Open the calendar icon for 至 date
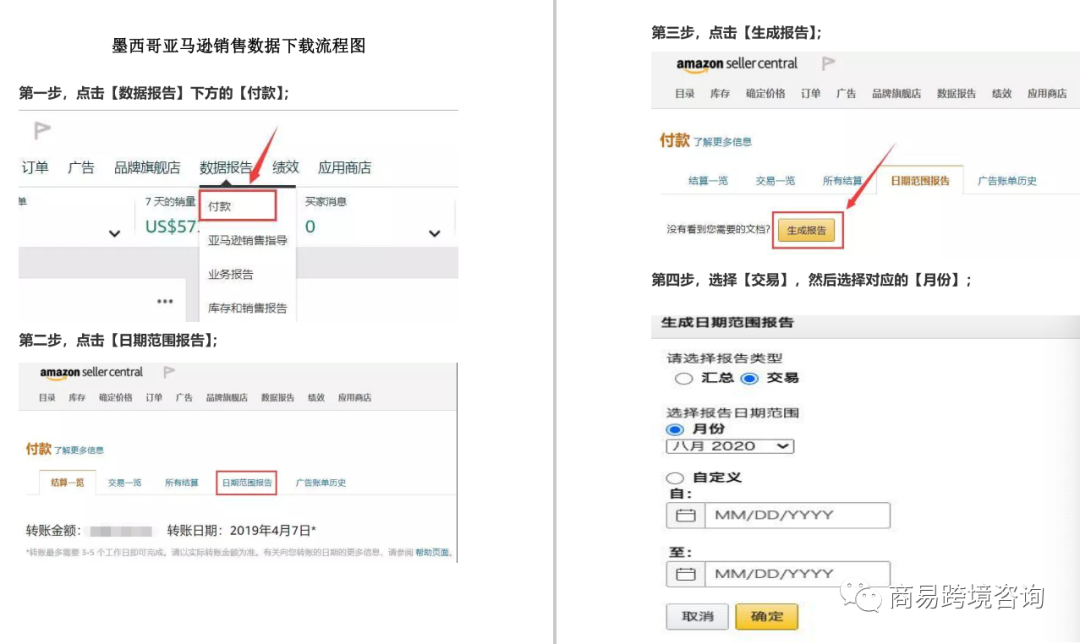1080x644 pixels. tap(685, 574)
